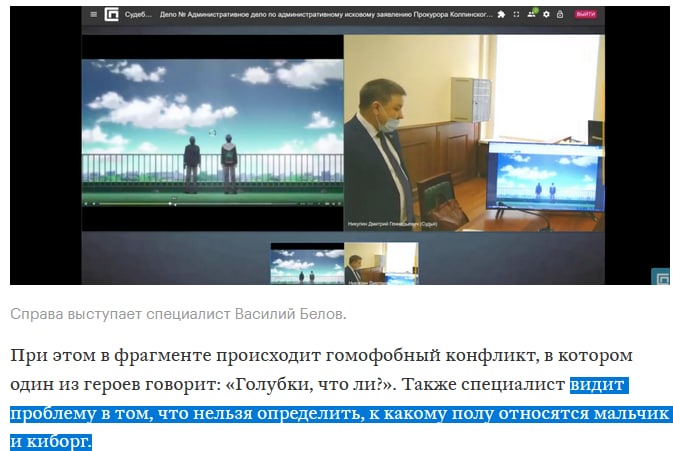Screen dimensions: 673x451
Task: Click the caption 'Справа выступает специалист Василий Белов.'
Action: pyautogui.click(x=178, y=314)
